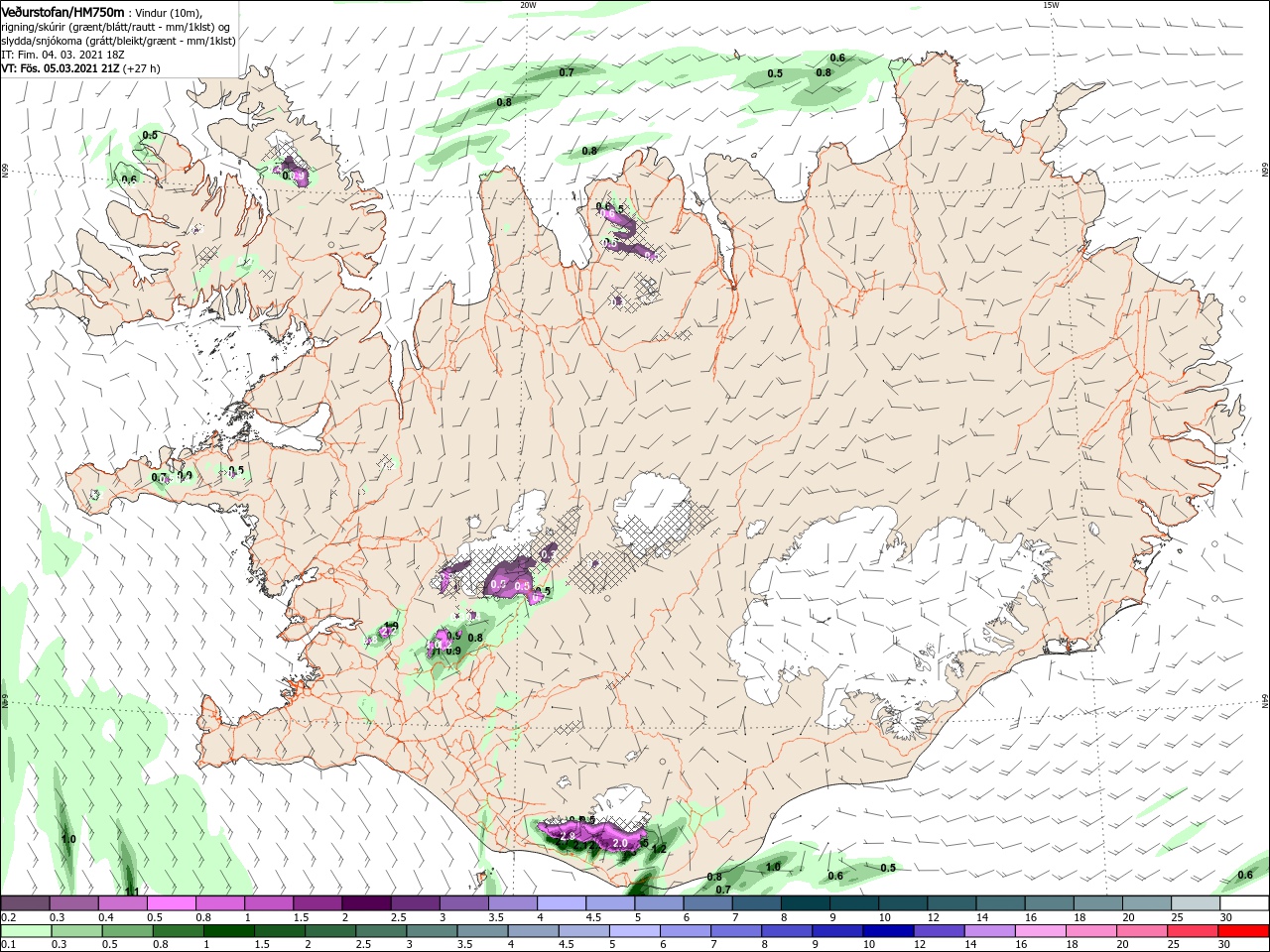This screenshot has height=952, width=1270.
Task: Click the crimson swatch labeled 25 in lower legend
Action: coord(1192,931)
